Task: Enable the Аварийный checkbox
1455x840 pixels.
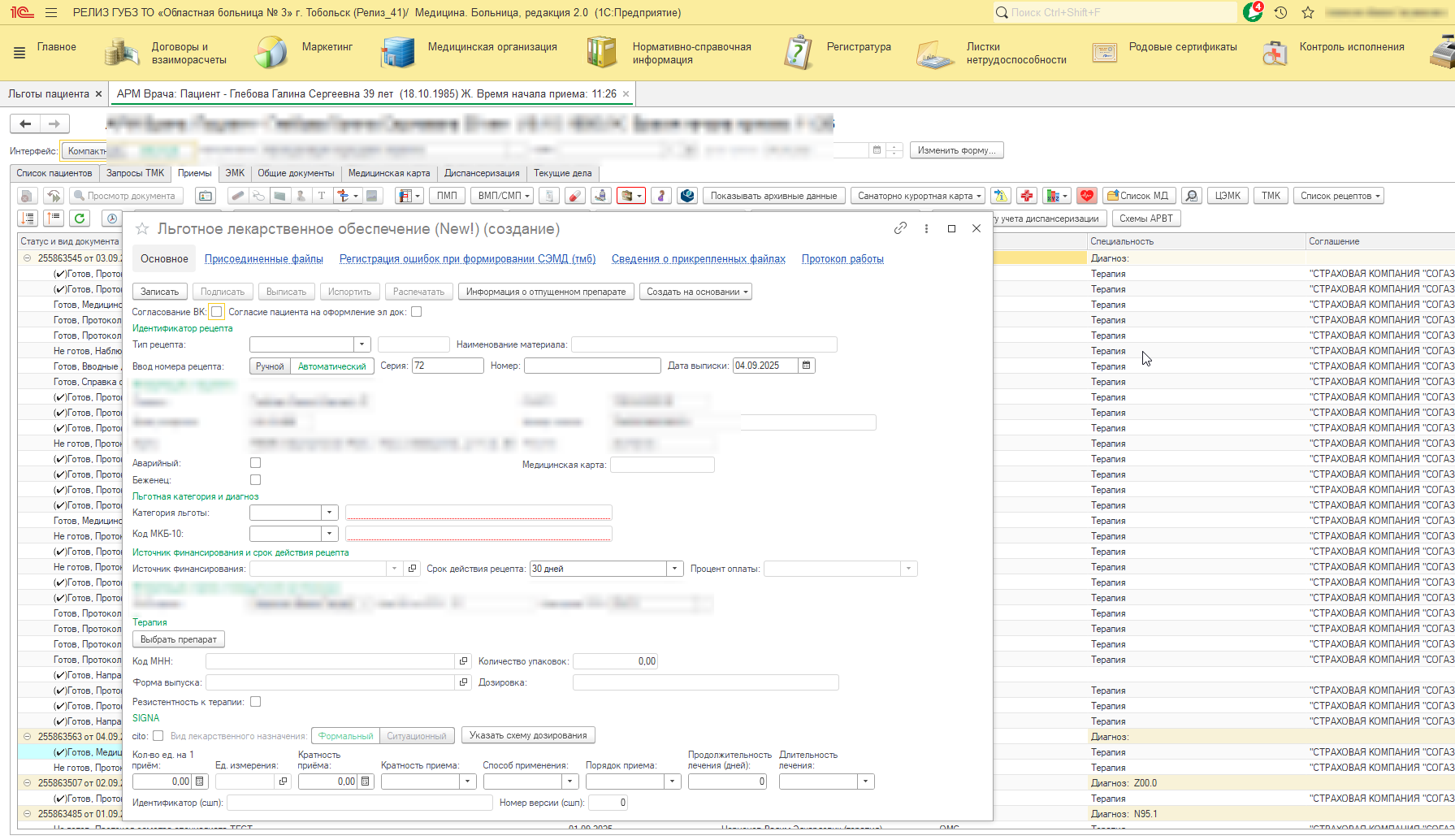Action: [x=255, y=463]
